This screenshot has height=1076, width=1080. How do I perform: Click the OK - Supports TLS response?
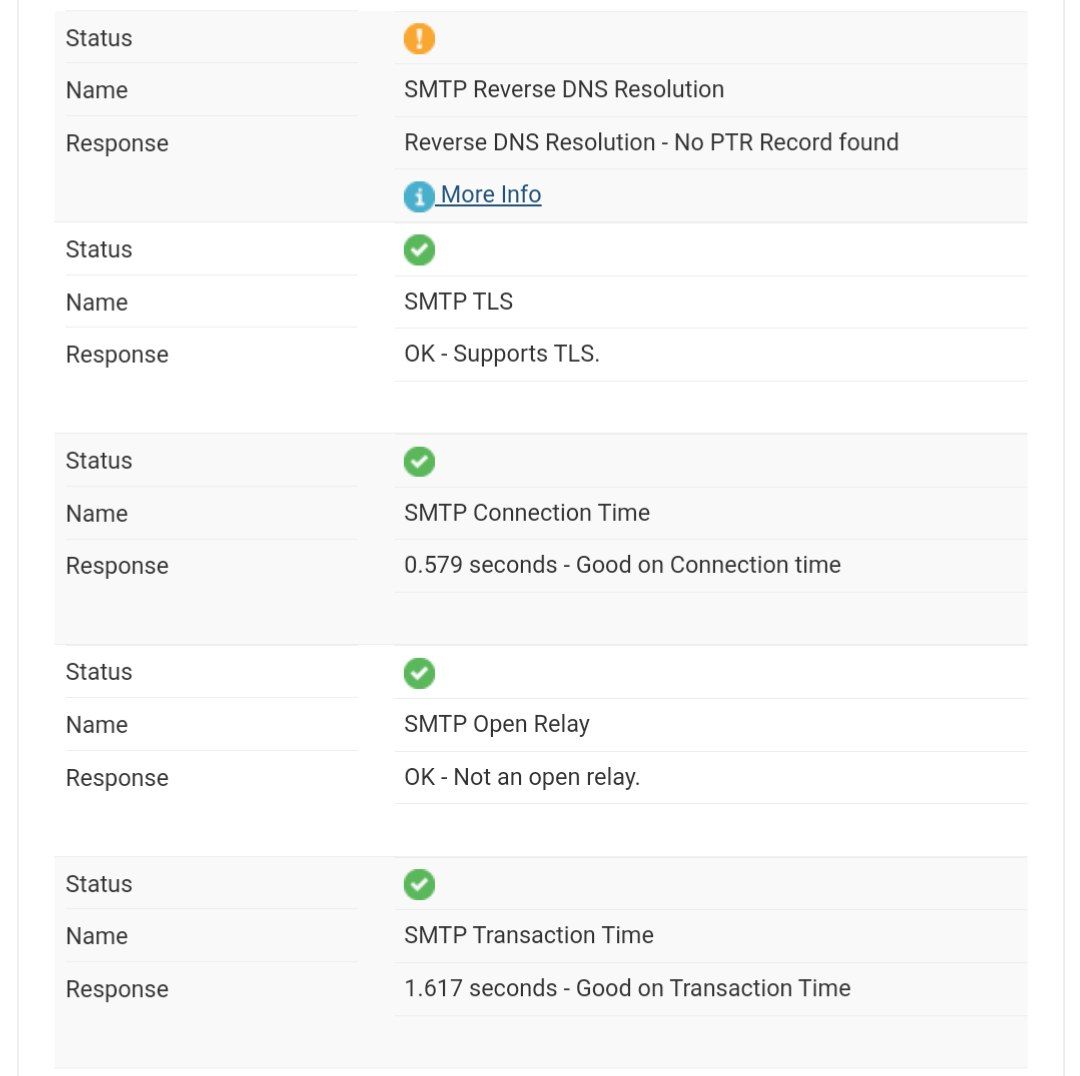502,355
